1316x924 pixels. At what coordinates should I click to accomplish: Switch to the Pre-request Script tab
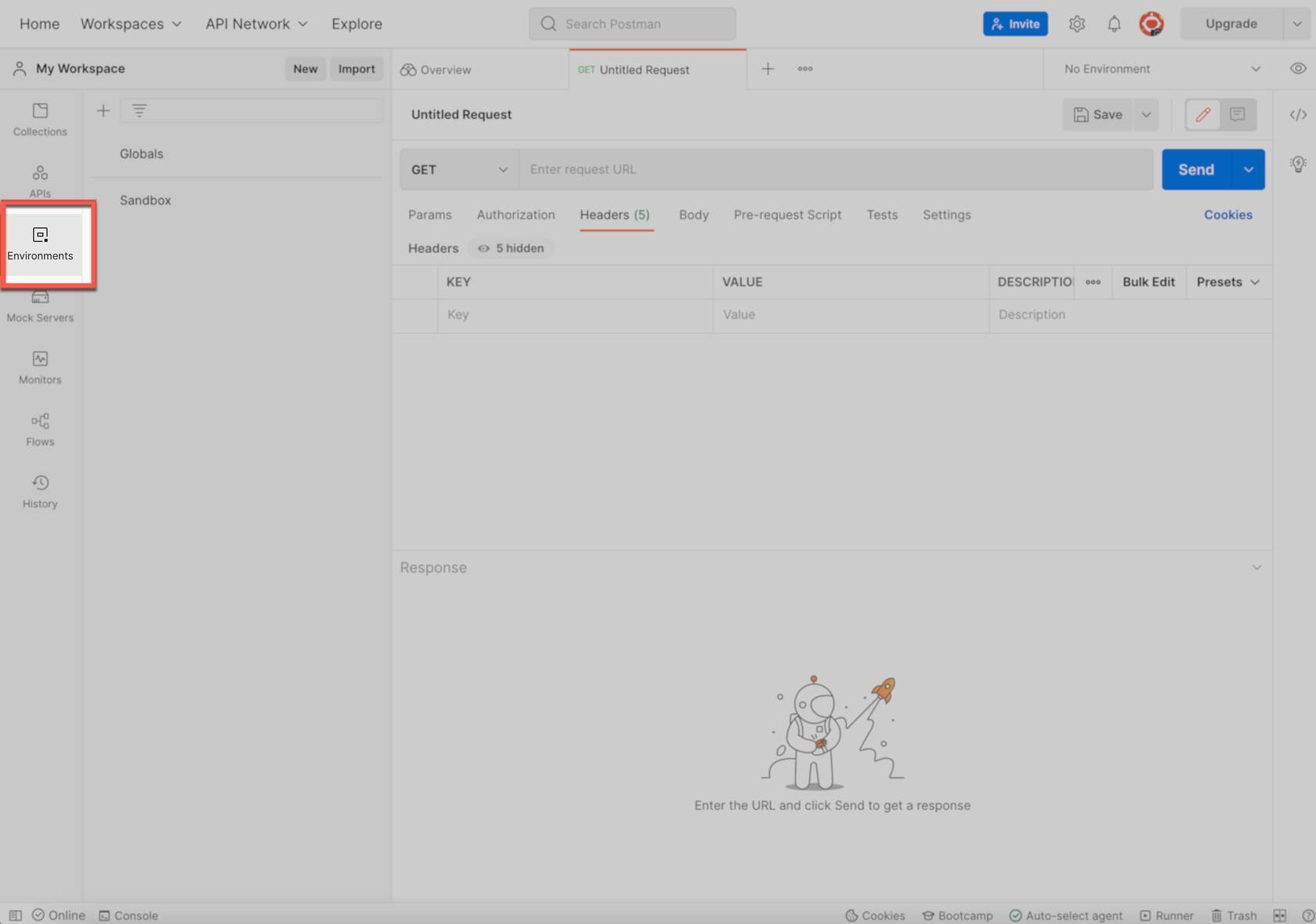coord(787,215)
